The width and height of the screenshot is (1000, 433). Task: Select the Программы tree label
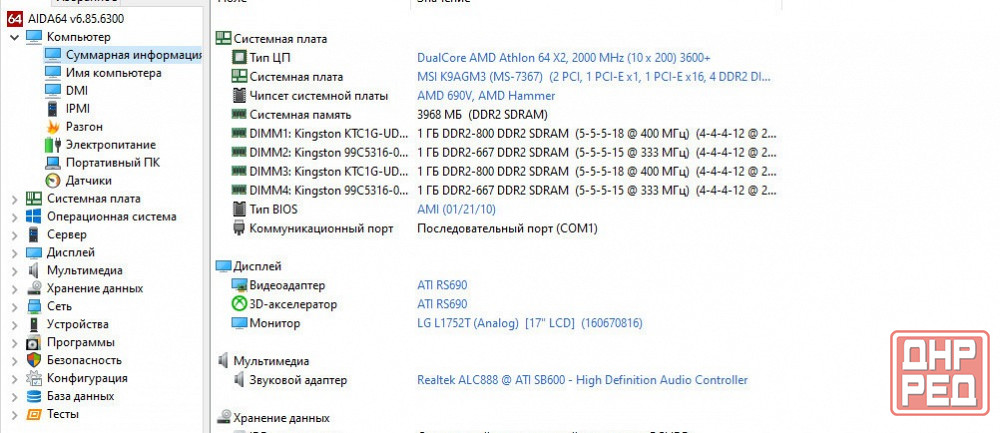[81, 342]
